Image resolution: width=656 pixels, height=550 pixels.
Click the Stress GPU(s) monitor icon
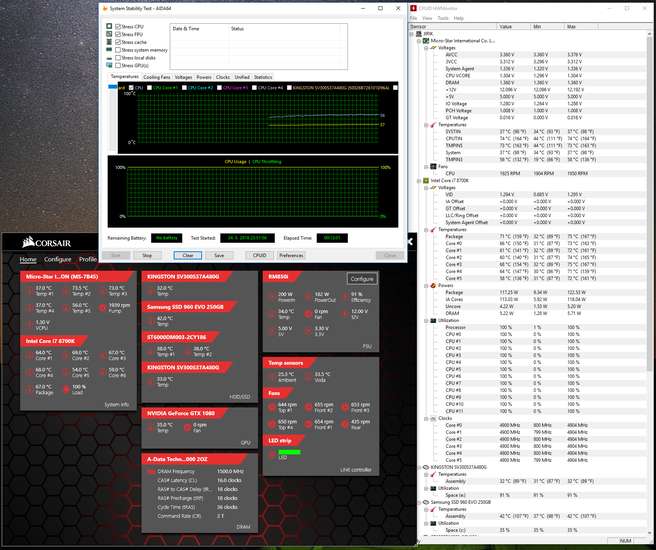[x=109, y=65]
